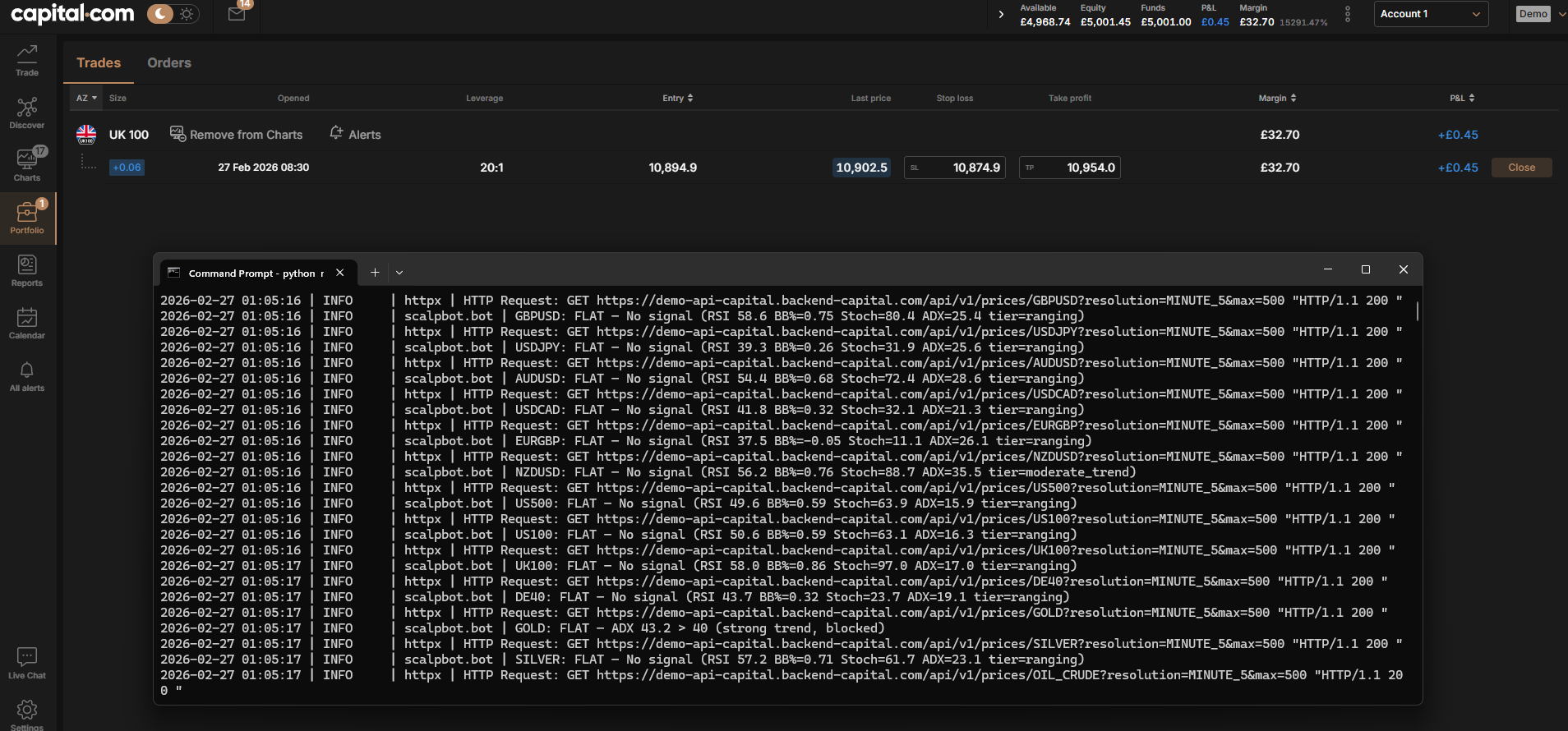Click the Alerts bell icon for UK 100
This screenshot has width=1568, height=731.
tap(336, 133)
